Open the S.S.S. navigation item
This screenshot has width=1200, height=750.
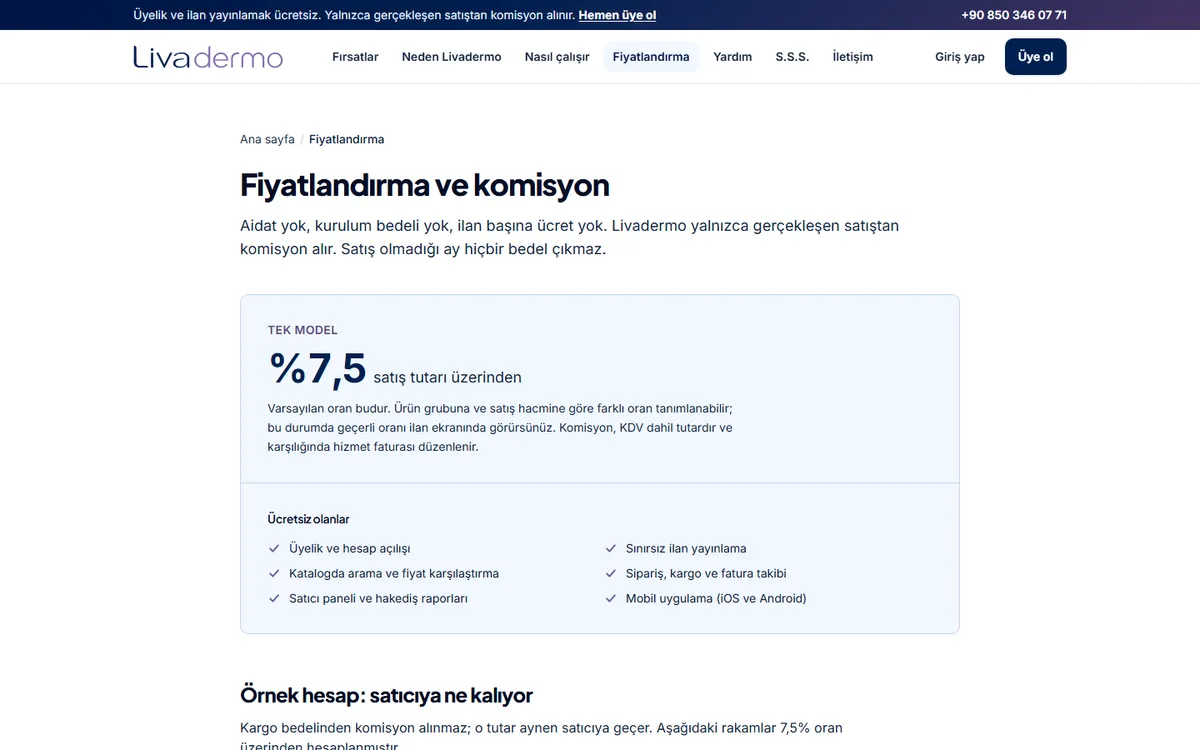pyautogui.click(x=792, y=57)
